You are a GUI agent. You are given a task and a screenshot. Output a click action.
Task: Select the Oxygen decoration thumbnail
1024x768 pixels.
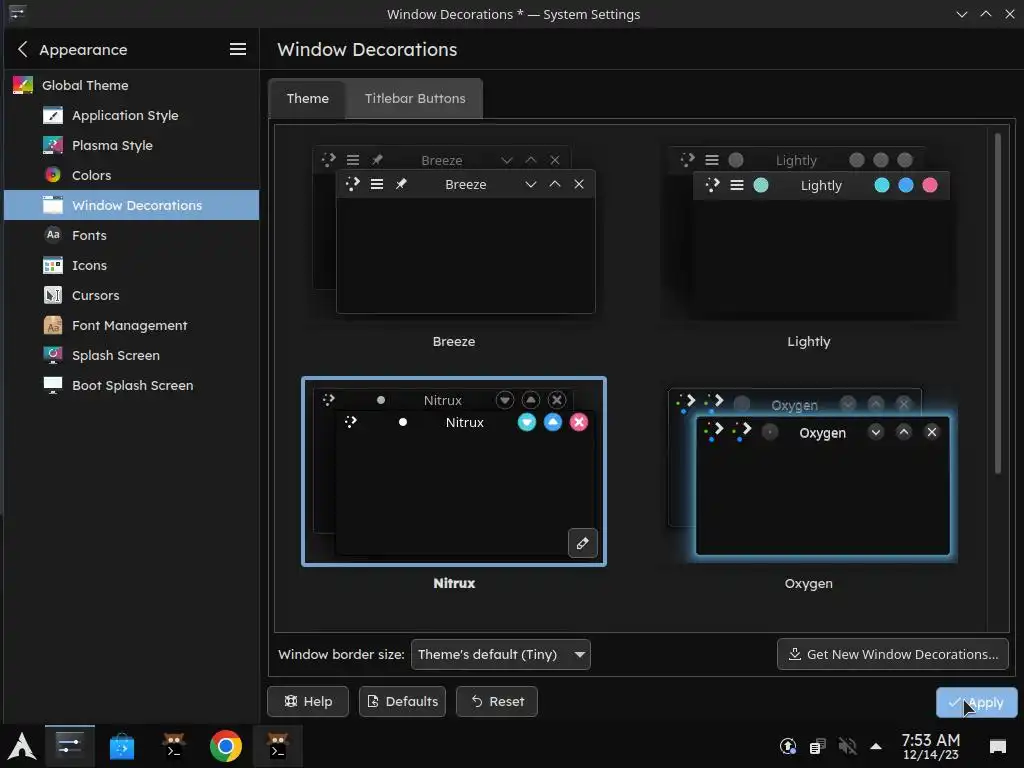(x=808, y=473)
